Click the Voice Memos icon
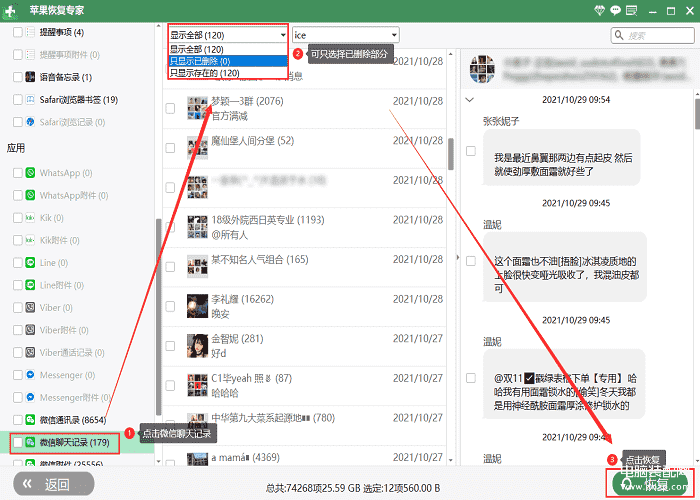Viewport: 700px width, 500px height. 30,77
